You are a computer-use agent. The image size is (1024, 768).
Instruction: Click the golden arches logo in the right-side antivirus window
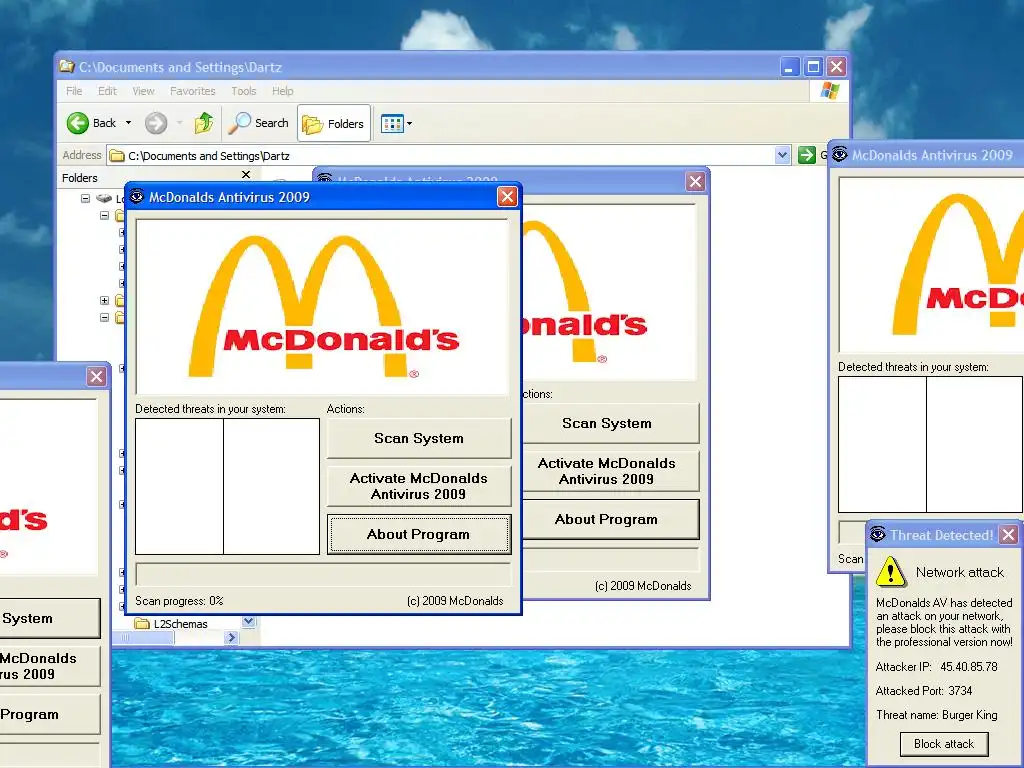(957, 264)
